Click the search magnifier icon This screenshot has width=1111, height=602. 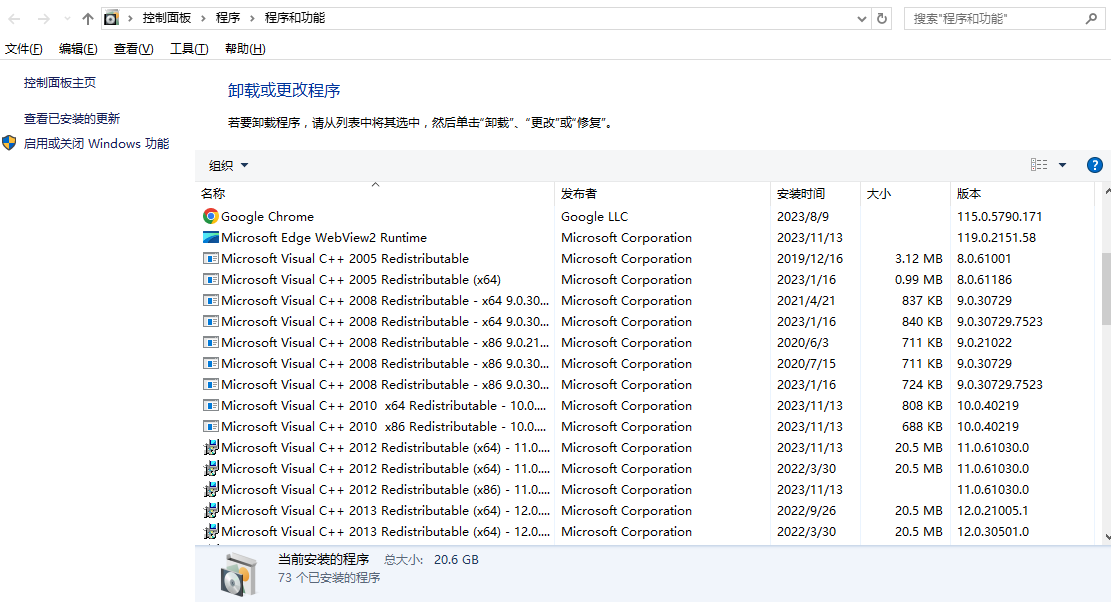pos(1091,18)
